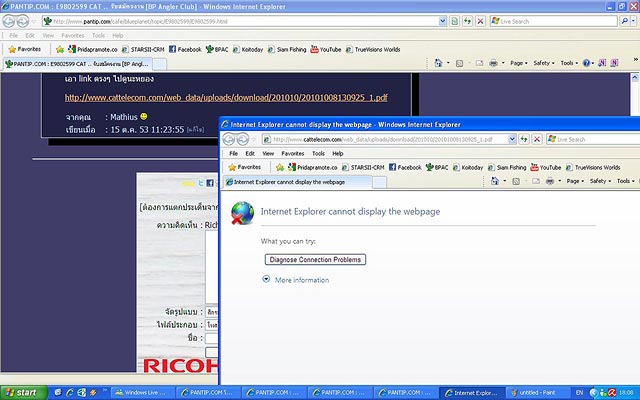Open search provider dropdown in PANTIP window
The height and width of the screenshot is (400, 640).
[634, 21]
